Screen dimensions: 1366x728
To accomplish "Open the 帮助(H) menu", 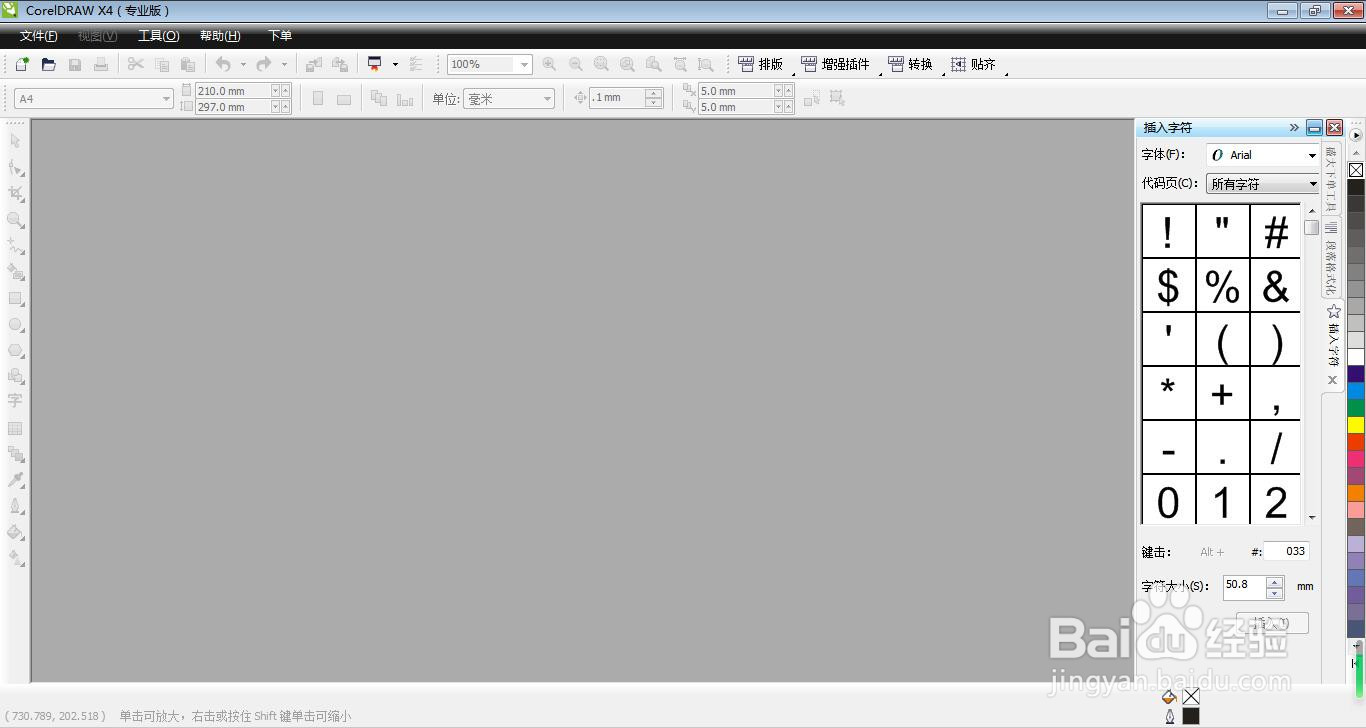I will pyautogui.click(x=220, y=36).
